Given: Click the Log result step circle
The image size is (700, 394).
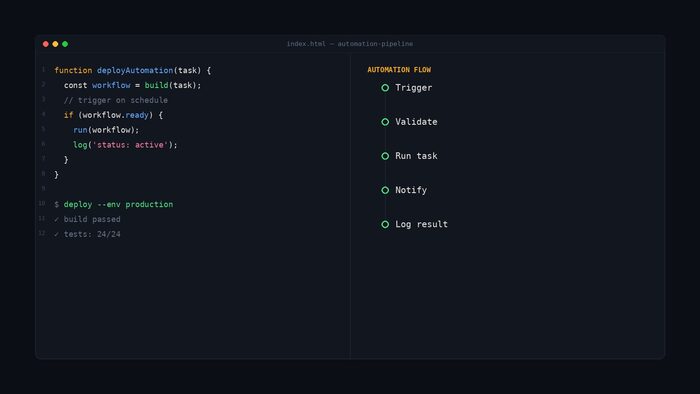Looking at the screenshot, I should (x=385, y=224).
